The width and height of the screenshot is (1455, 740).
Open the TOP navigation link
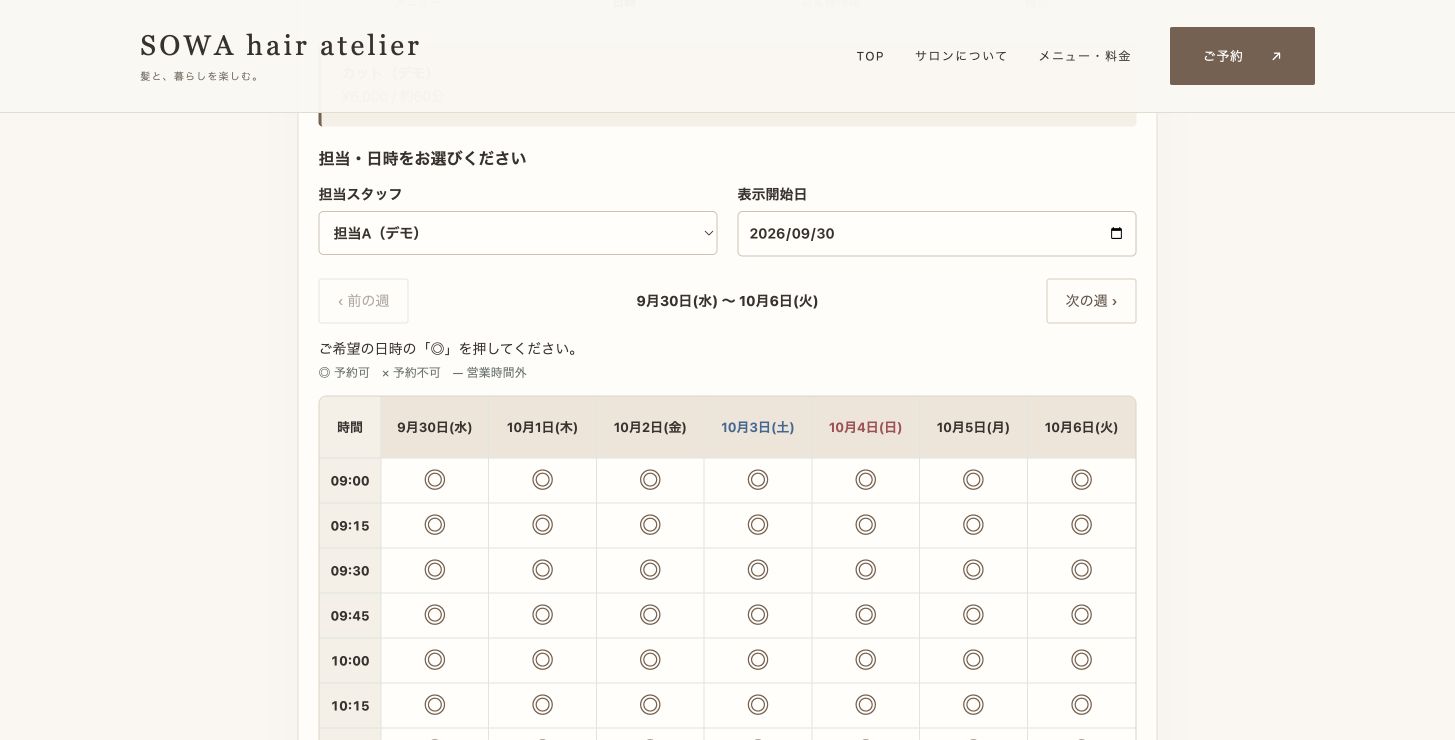870,56
